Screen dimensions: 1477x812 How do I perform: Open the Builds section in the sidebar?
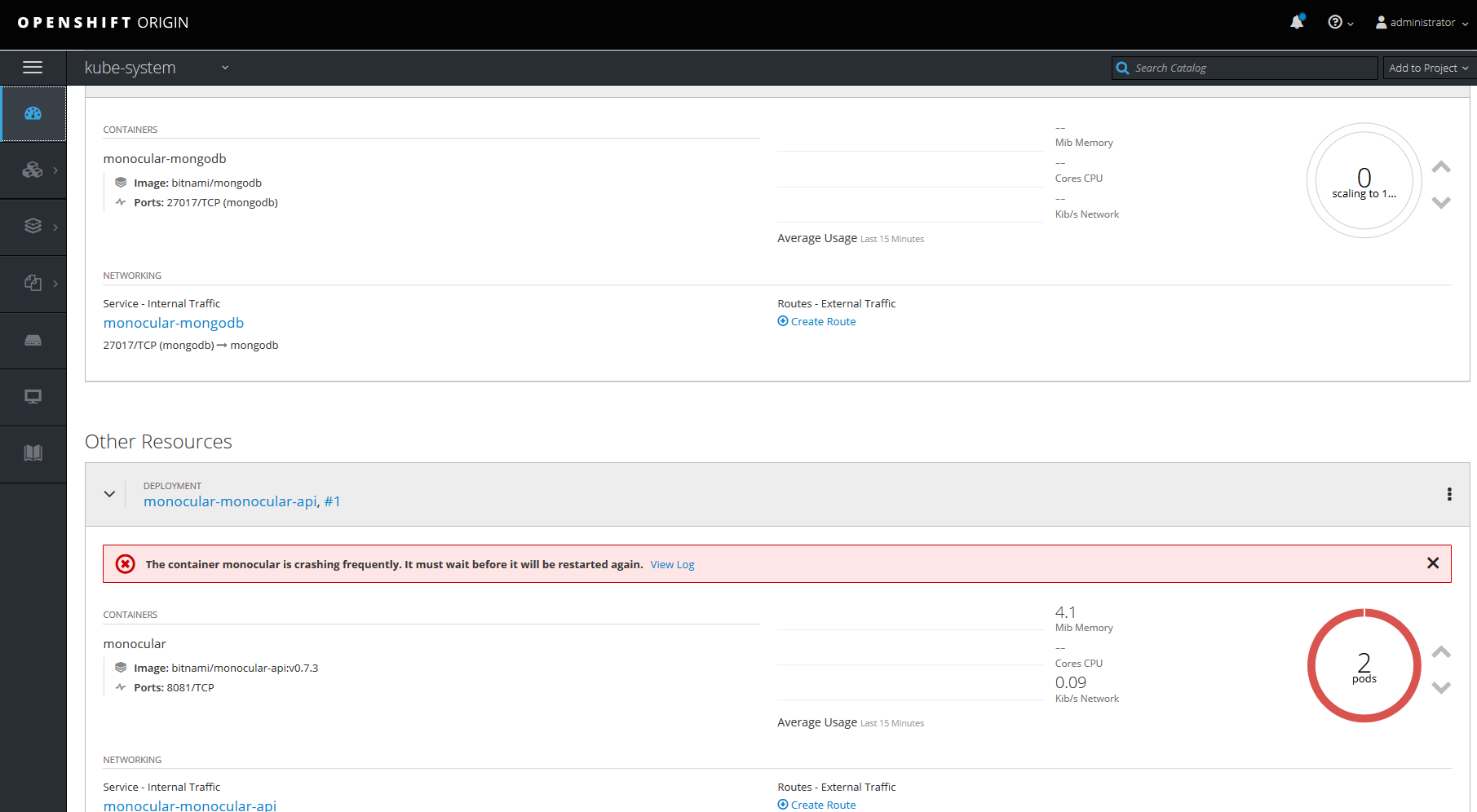(x=33, y=226)
